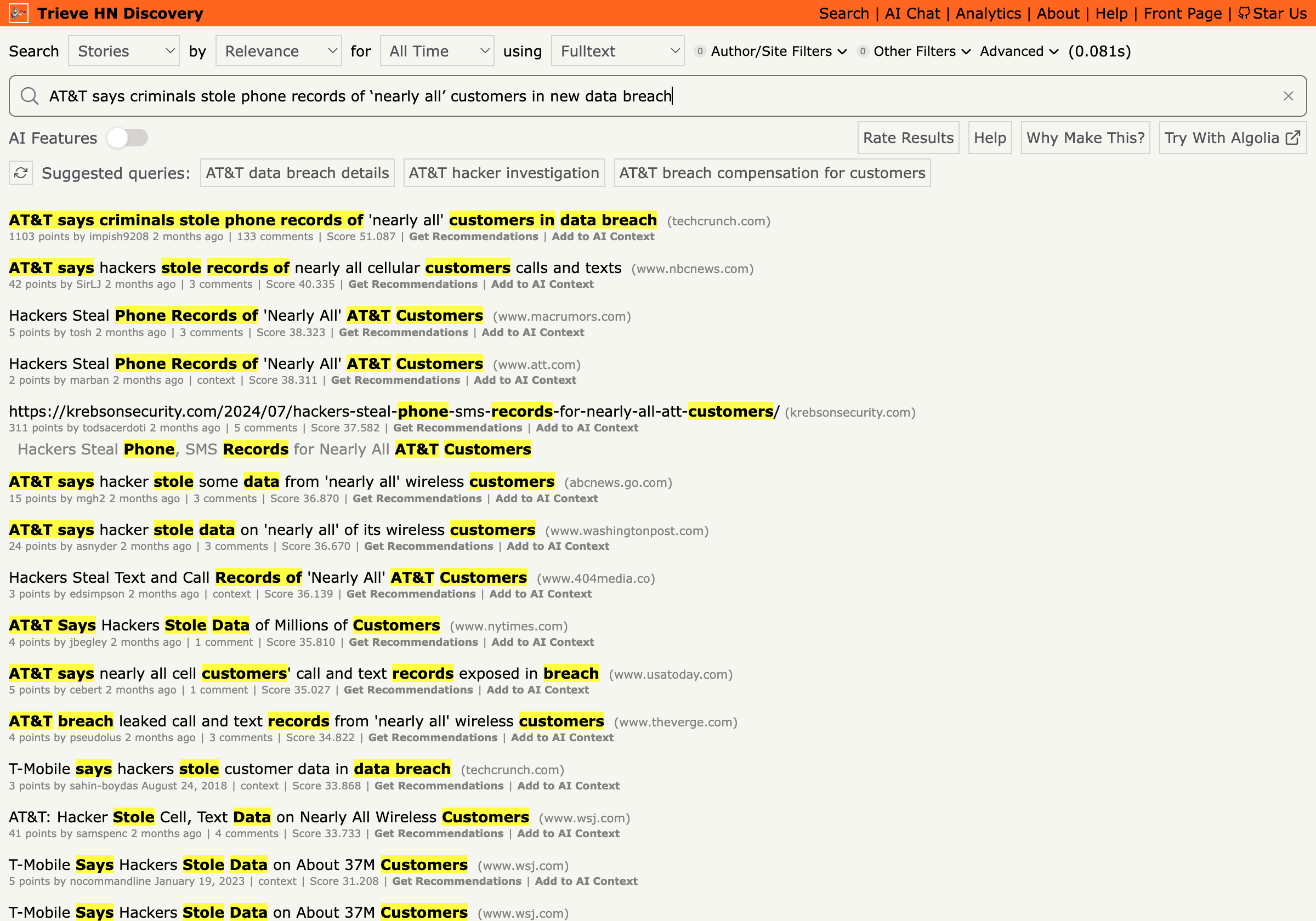1316x921 pixels.
Task: Expand Author/Site Filters
Action: [771, 51]
